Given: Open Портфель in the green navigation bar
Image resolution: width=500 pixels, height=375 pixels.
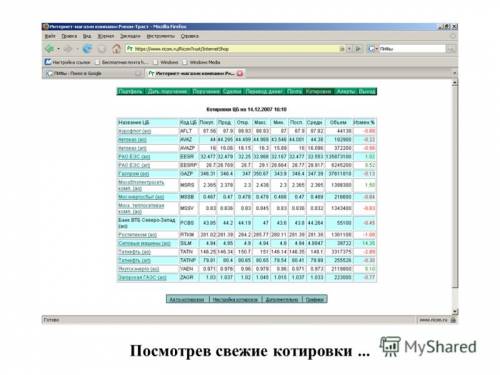Looking at the screenshot, I should [x=130, y=91].
